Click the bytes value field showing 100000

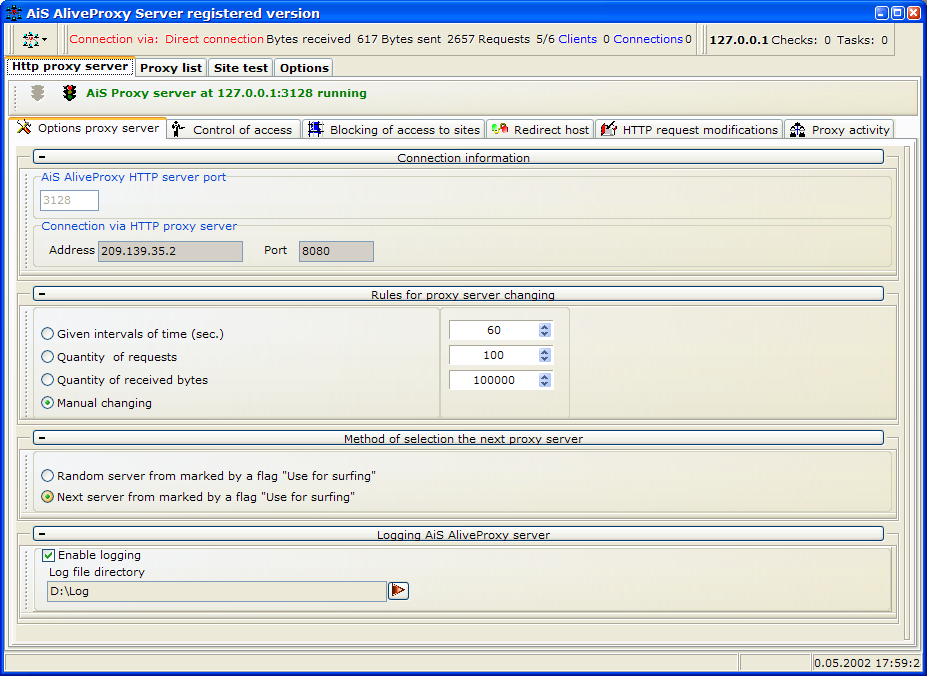494,380
